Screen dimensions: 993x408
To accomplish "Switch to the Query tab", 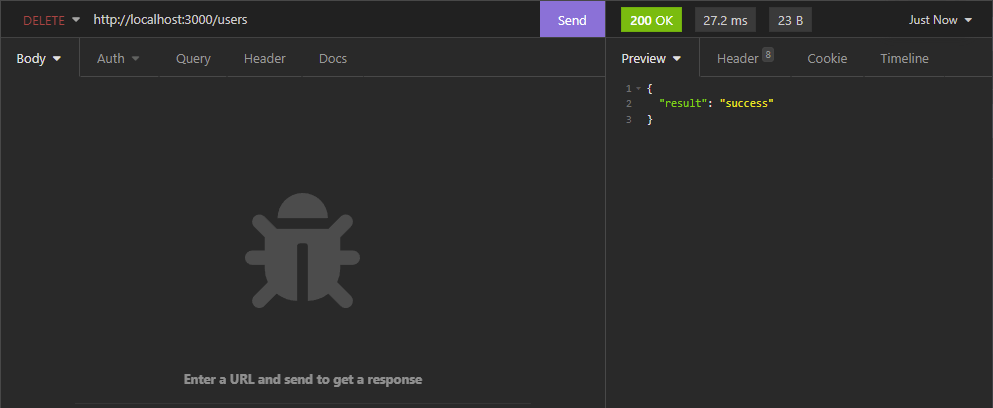I will tap(193, 59).
